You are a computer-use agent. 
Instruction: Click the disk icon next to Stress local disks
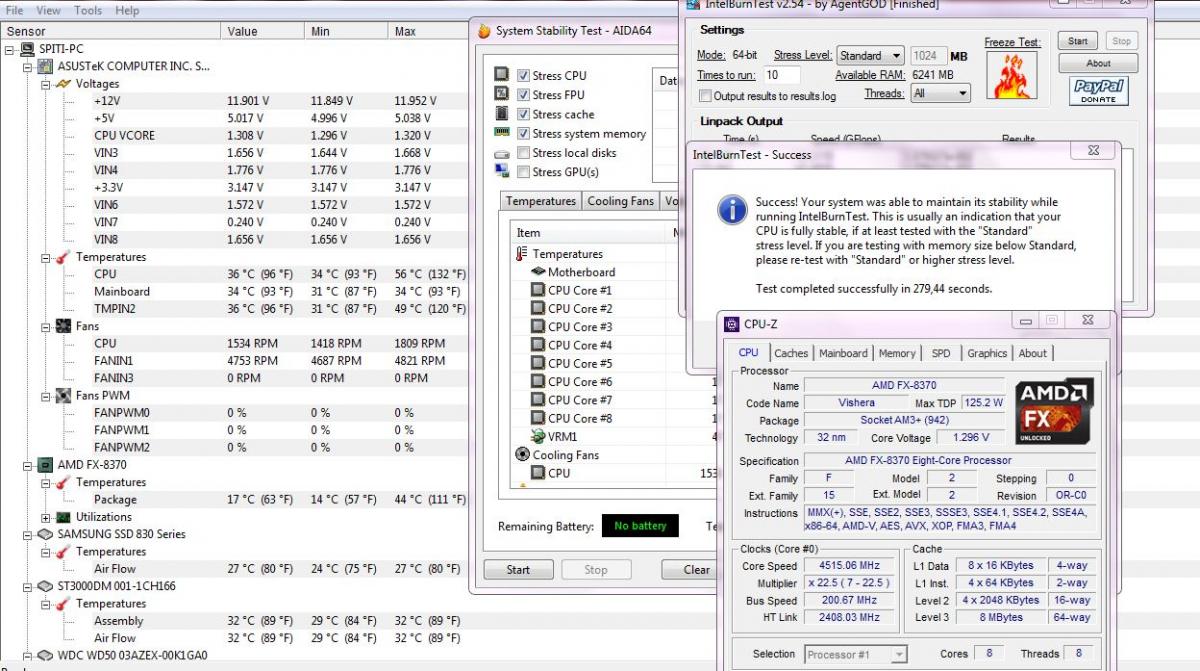(x=503, y=153)
